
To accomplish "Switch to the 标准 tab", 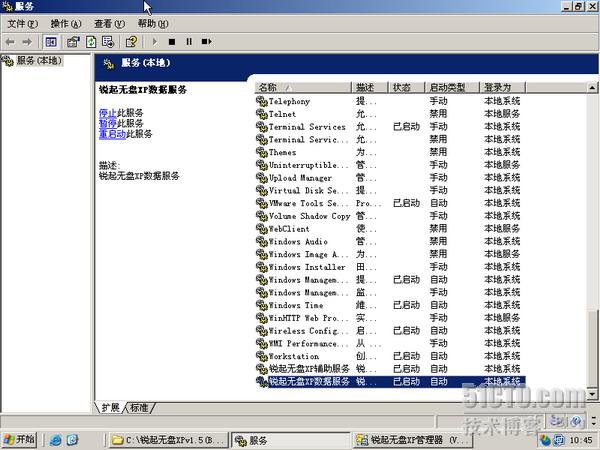I will pyautogui.click(x=139, y=408).
